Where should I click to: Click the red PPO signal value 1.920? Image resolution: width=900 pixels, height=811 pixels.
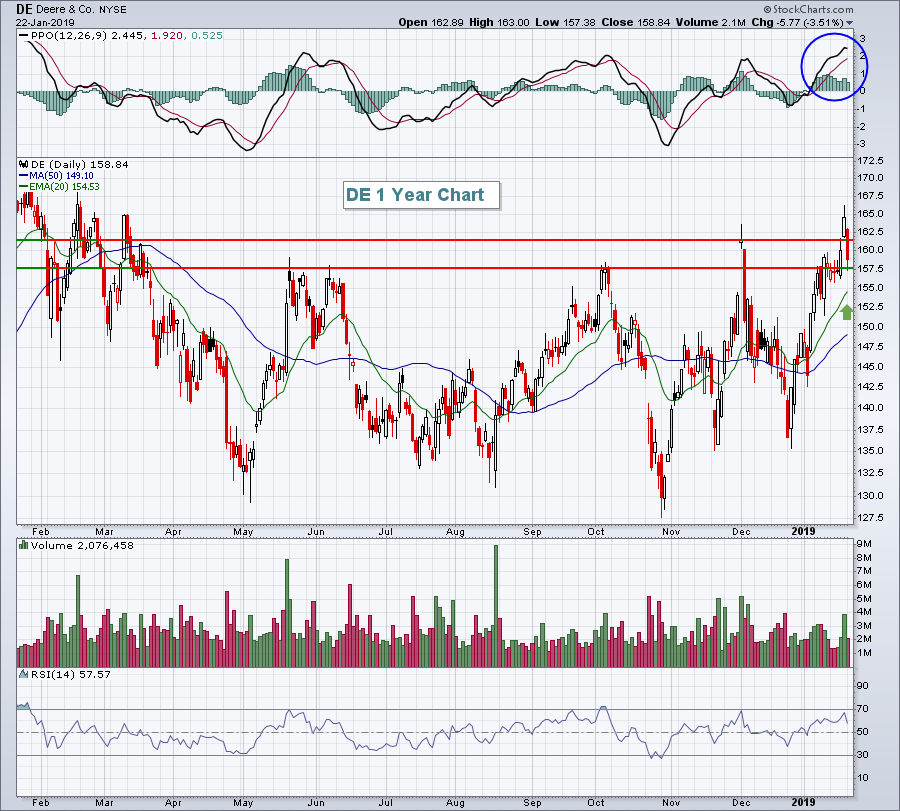point(167,36)
